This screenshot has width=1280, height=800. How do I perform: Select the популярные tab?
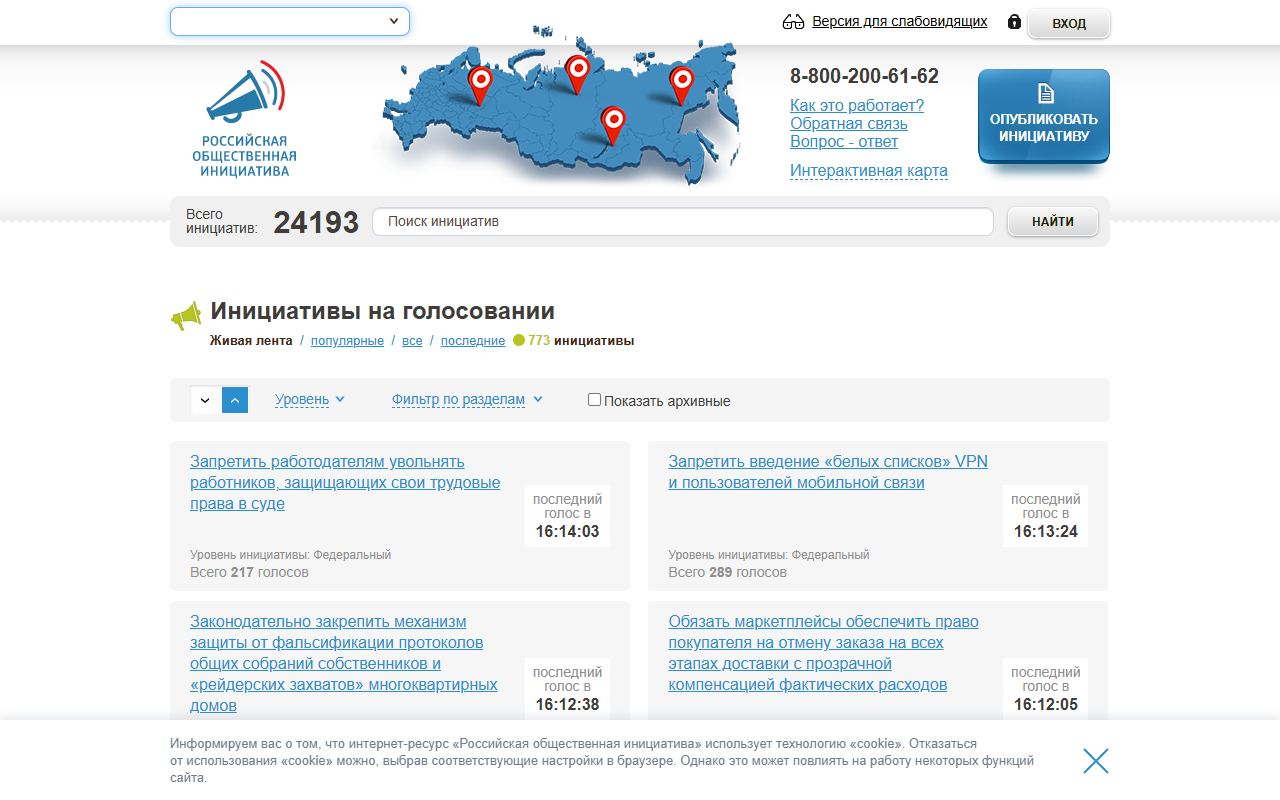(347, 341)
